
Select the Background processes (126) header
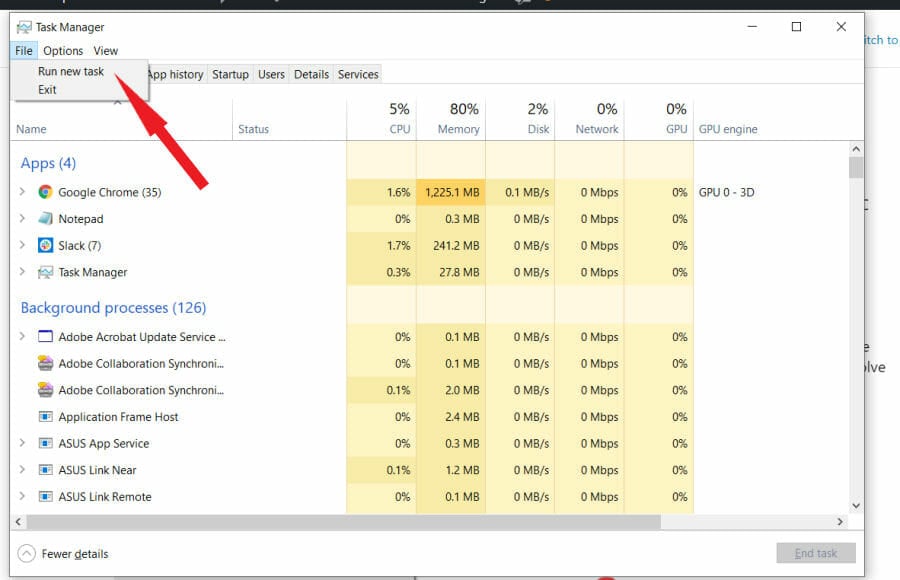(113, 308)
